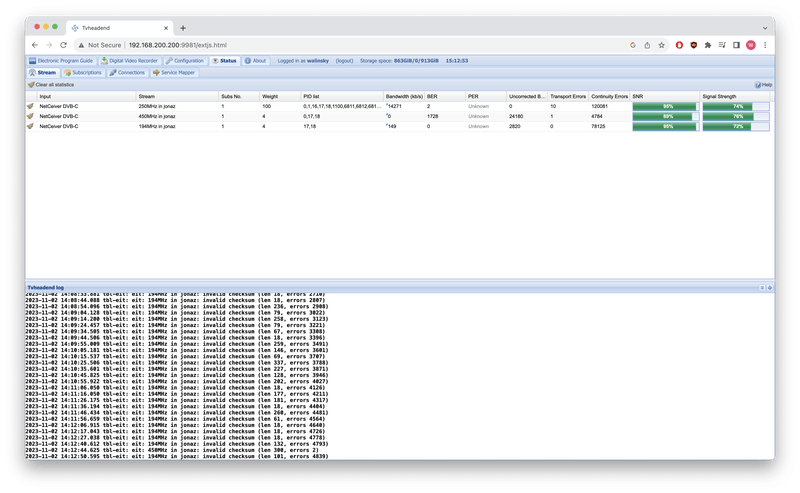Sort by Transport Errors column header
This screenshot has width=800, height=493.
tap(568, 96)
